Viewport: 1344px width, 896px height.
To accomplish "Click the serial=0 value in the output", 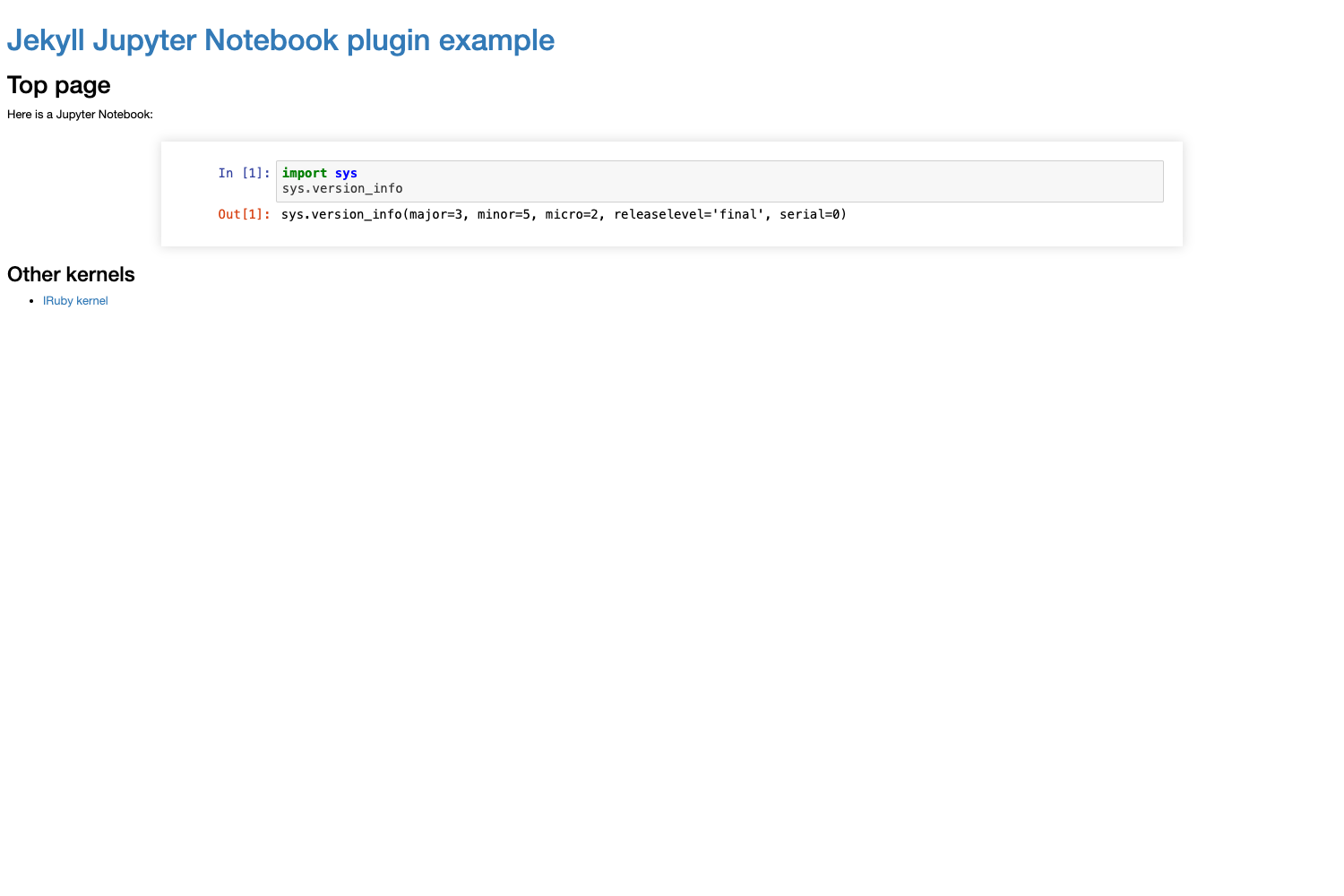I will (812, 214).
